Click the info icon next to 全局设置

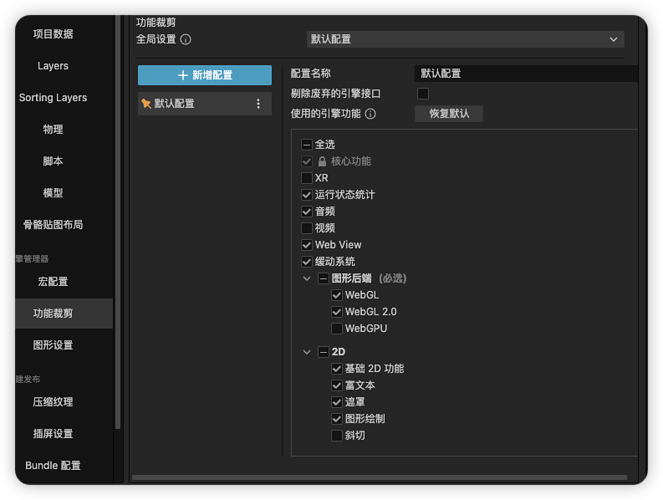tap(186, 39)
